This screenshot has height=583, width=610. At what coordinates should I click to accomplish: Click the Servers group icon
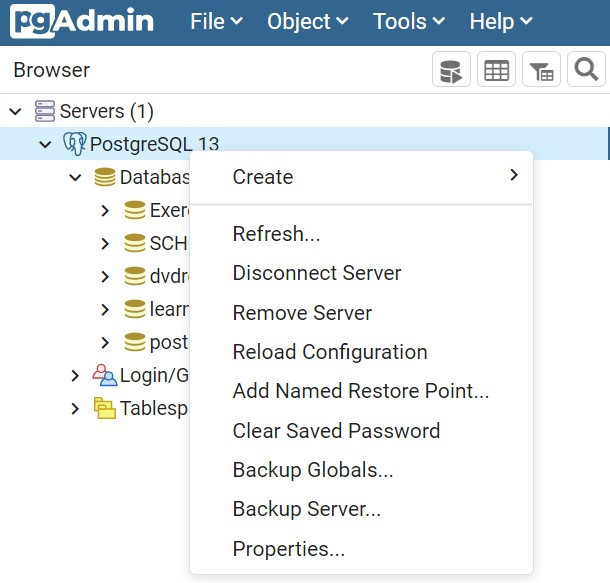[x=45, y=111]
